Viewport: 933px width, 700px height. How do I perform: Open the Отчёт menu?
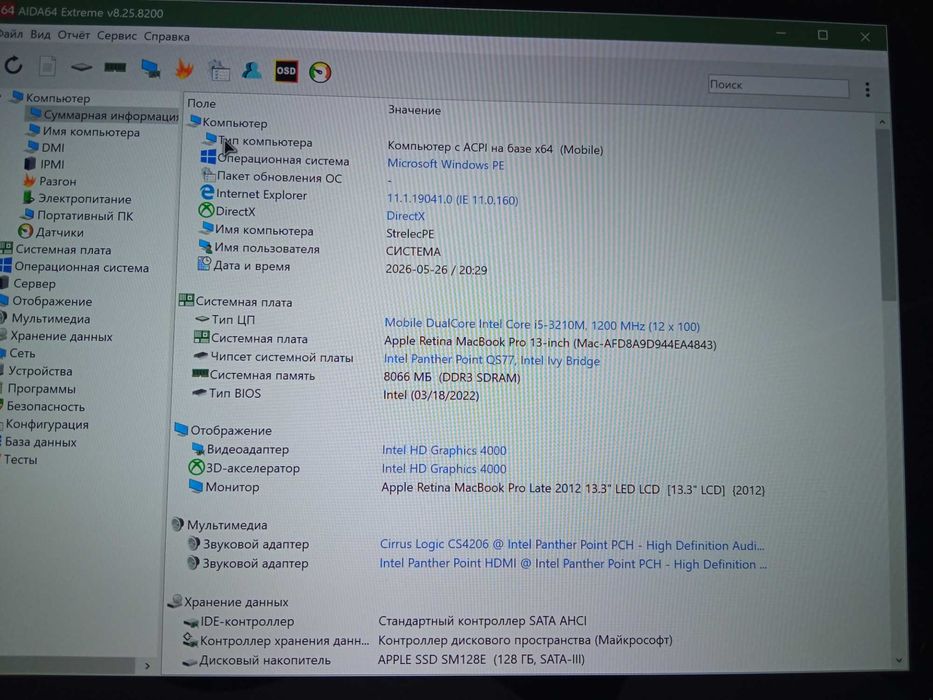[x=73, y=35]
